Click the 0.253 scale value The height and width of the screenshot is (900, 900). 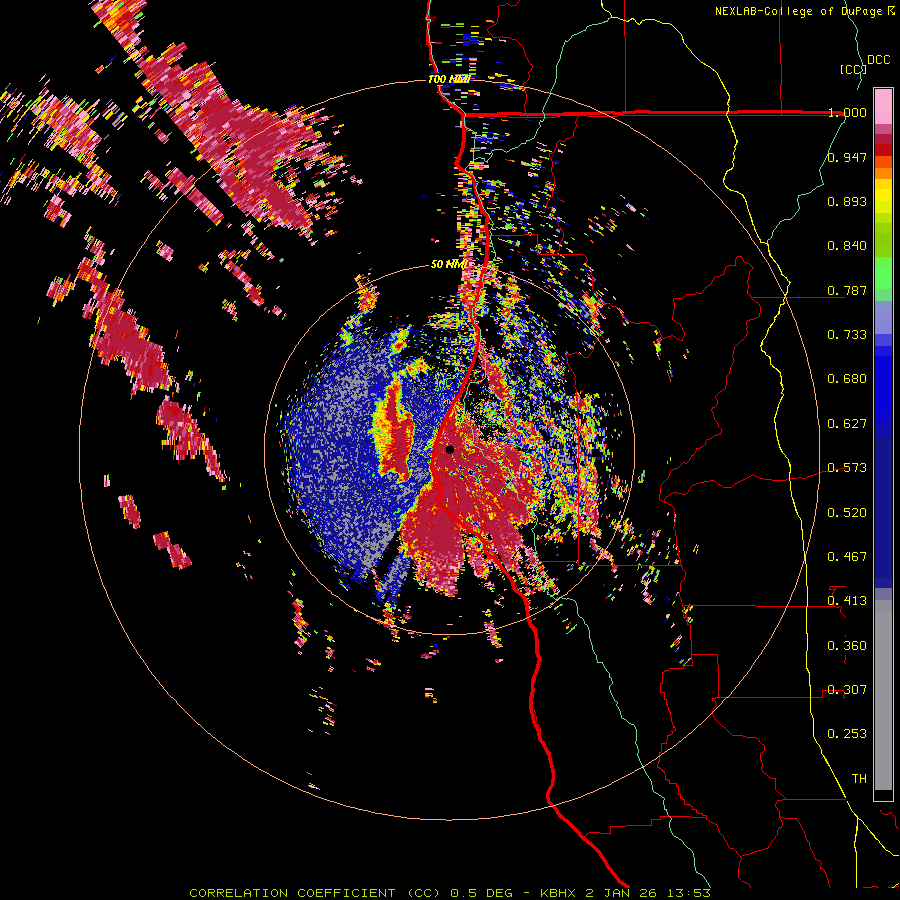point(847,734)
